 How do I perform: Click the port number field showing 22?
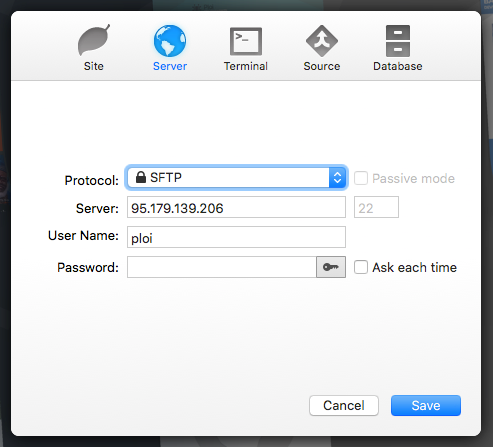coord(376,207)
